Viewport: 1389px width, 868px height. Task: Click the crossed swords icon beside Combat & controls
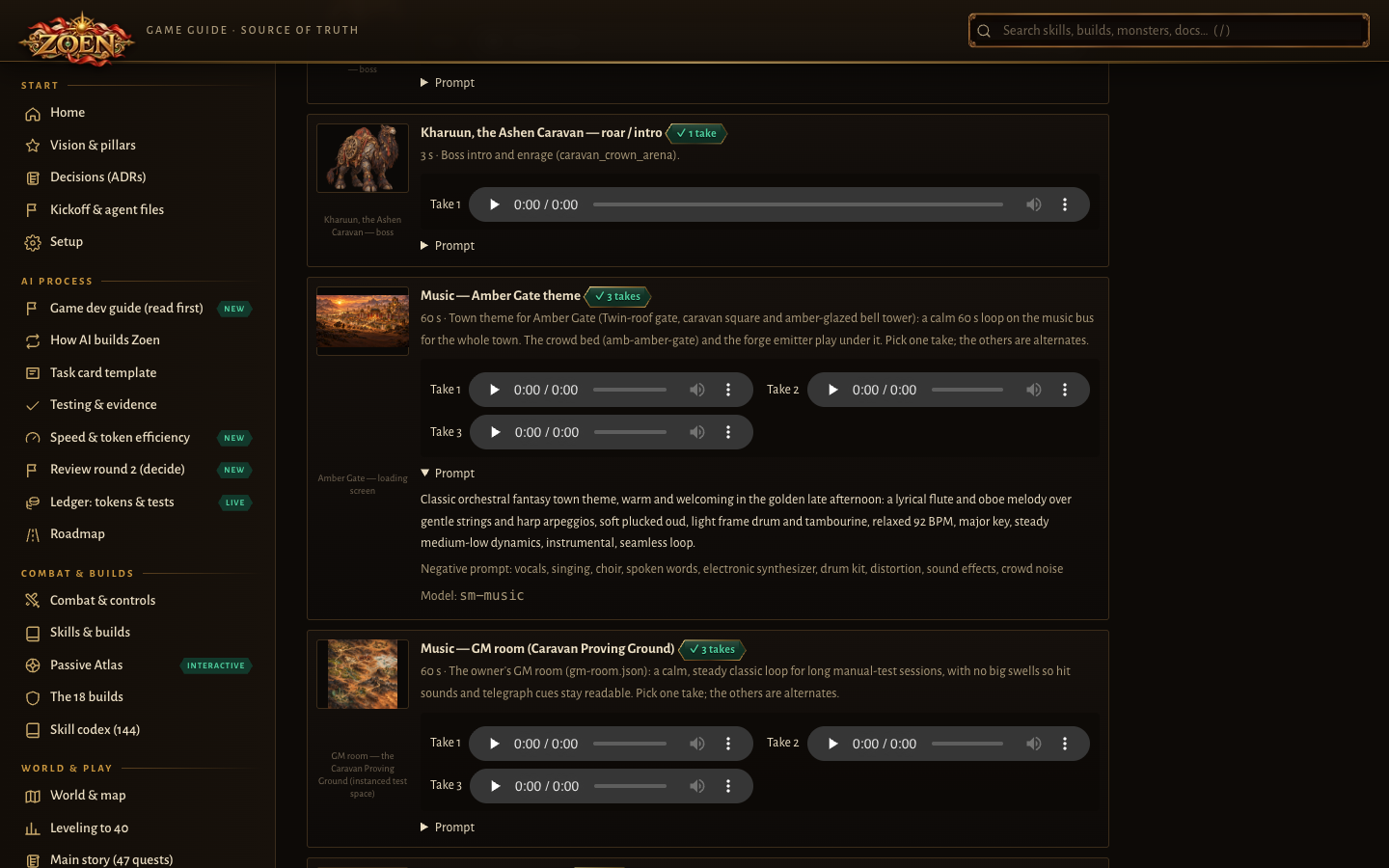(x=33, y=601)
